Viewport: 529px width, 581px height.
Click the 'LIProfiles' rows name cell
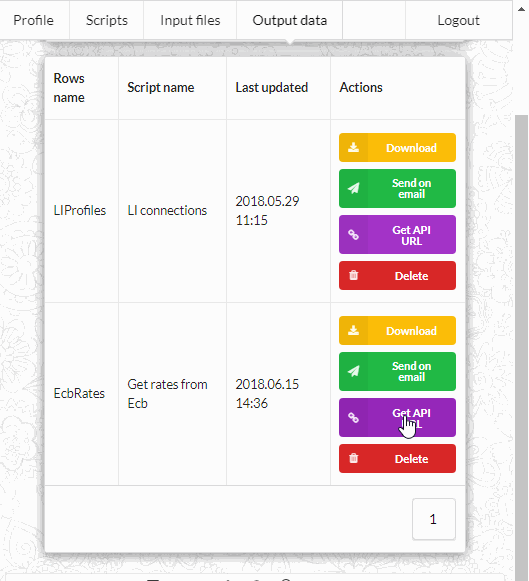point(80,210)
